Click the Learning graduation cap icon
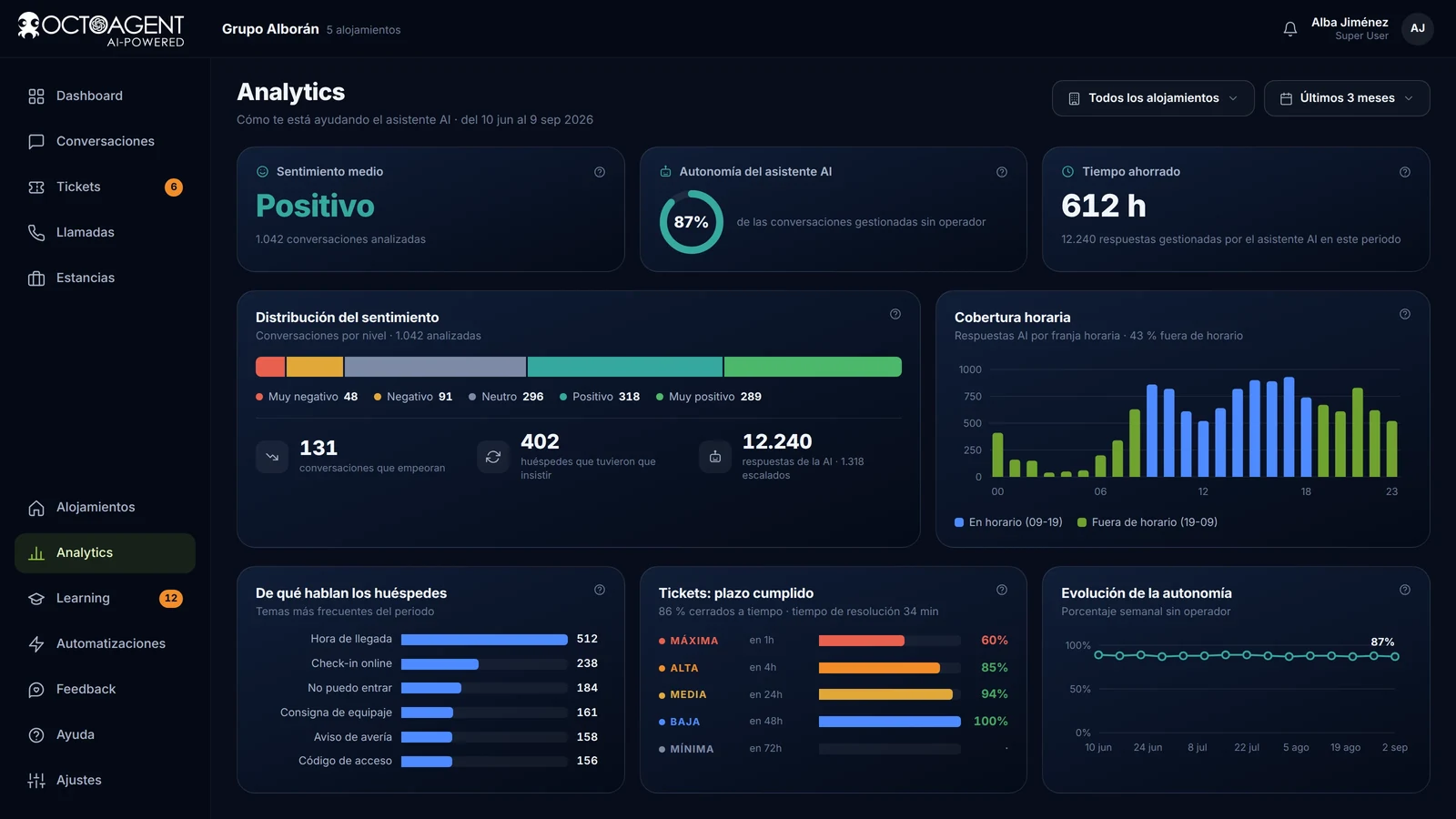Image resolution: width=1456 pixels, height=819 pixels. [36, 599]
